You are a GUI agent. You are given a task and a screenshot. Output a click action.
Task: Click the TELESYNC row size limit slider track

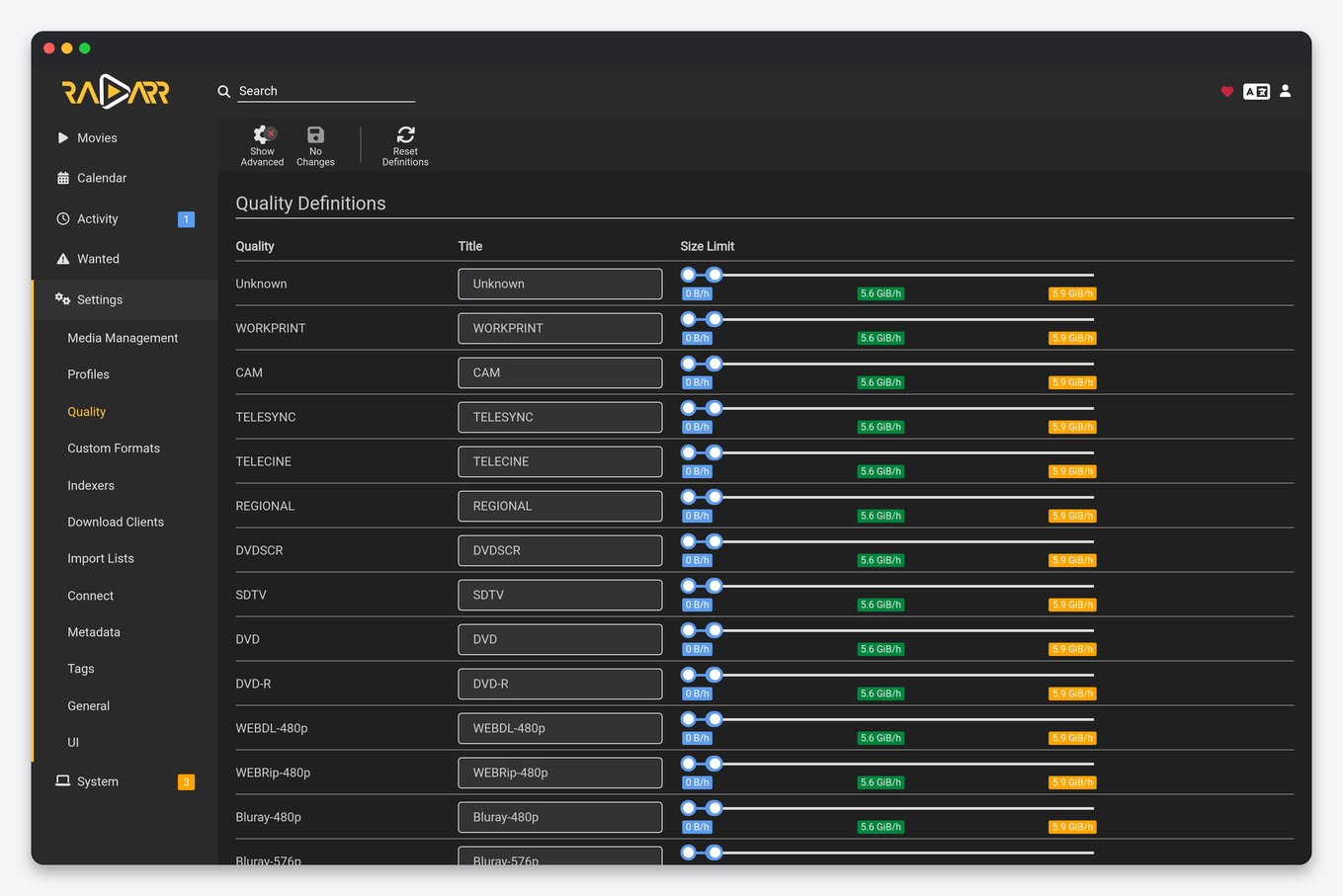point(887,408)
